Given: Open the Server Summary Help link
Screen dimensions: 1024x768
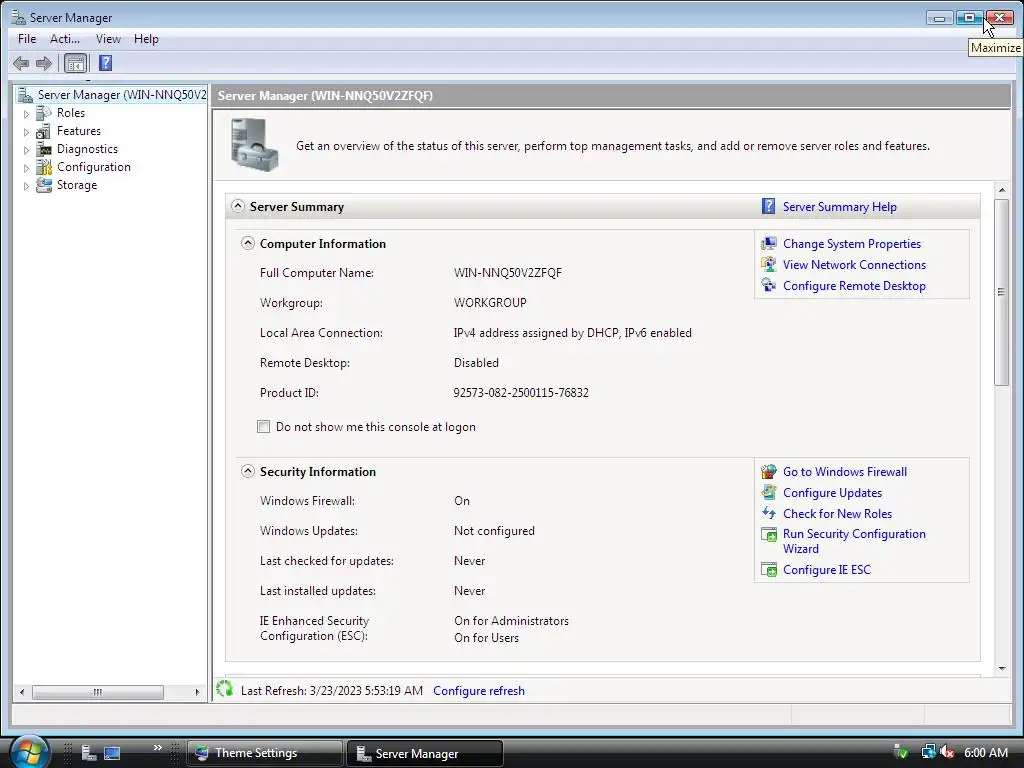Looking at the screenshot, I should (x=839, y=207).
